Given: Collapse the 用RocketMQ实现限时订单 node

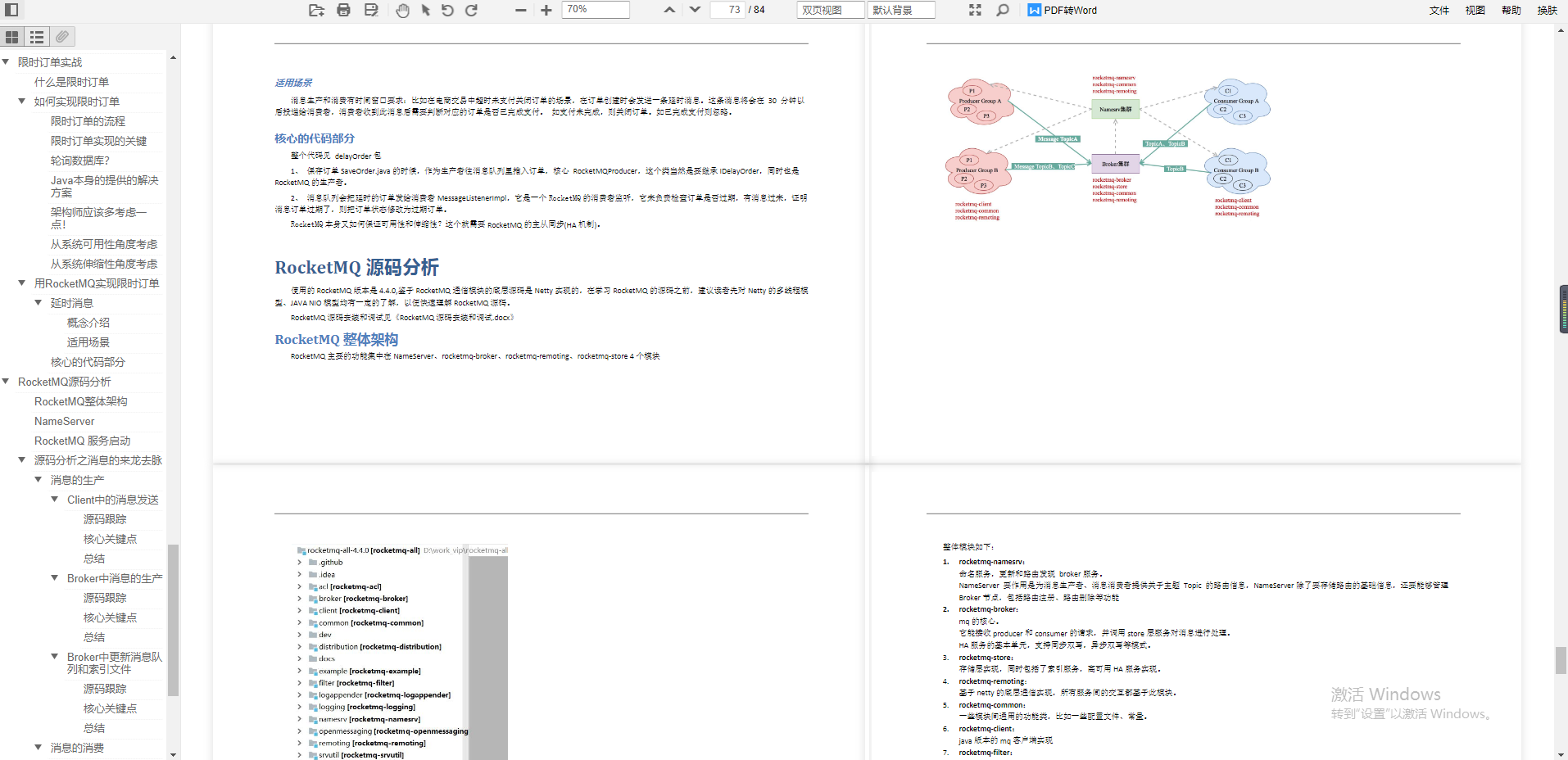Looking at the screenshot, I should (x=22, y=283).
